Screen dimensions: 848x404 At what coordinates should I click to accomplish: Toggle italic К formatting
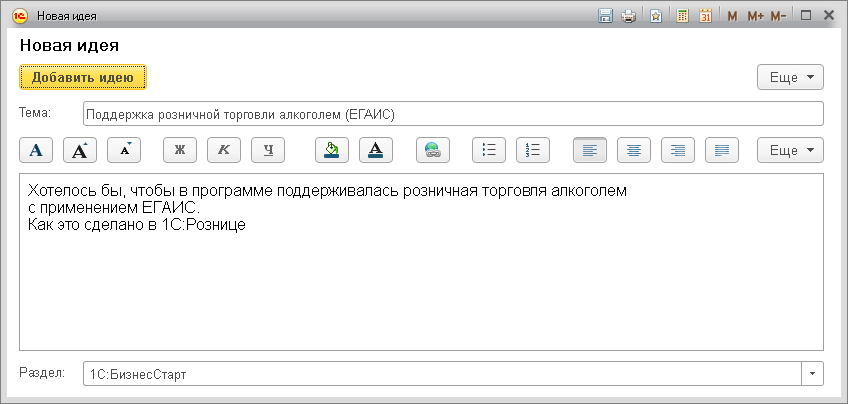[224, 150]
